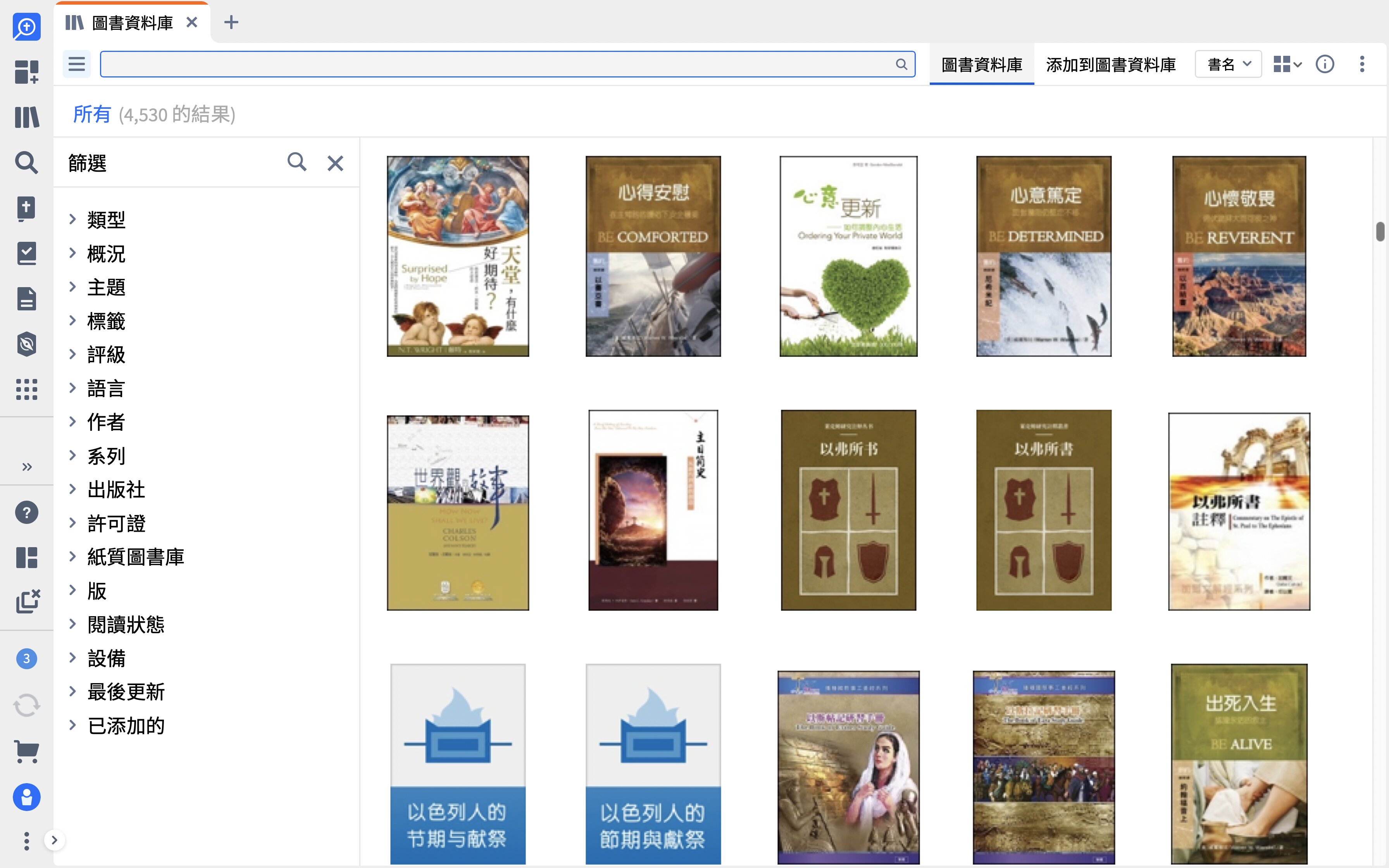
Task: Click the magnifier inside the library search box
Action: tap(902, 64)
